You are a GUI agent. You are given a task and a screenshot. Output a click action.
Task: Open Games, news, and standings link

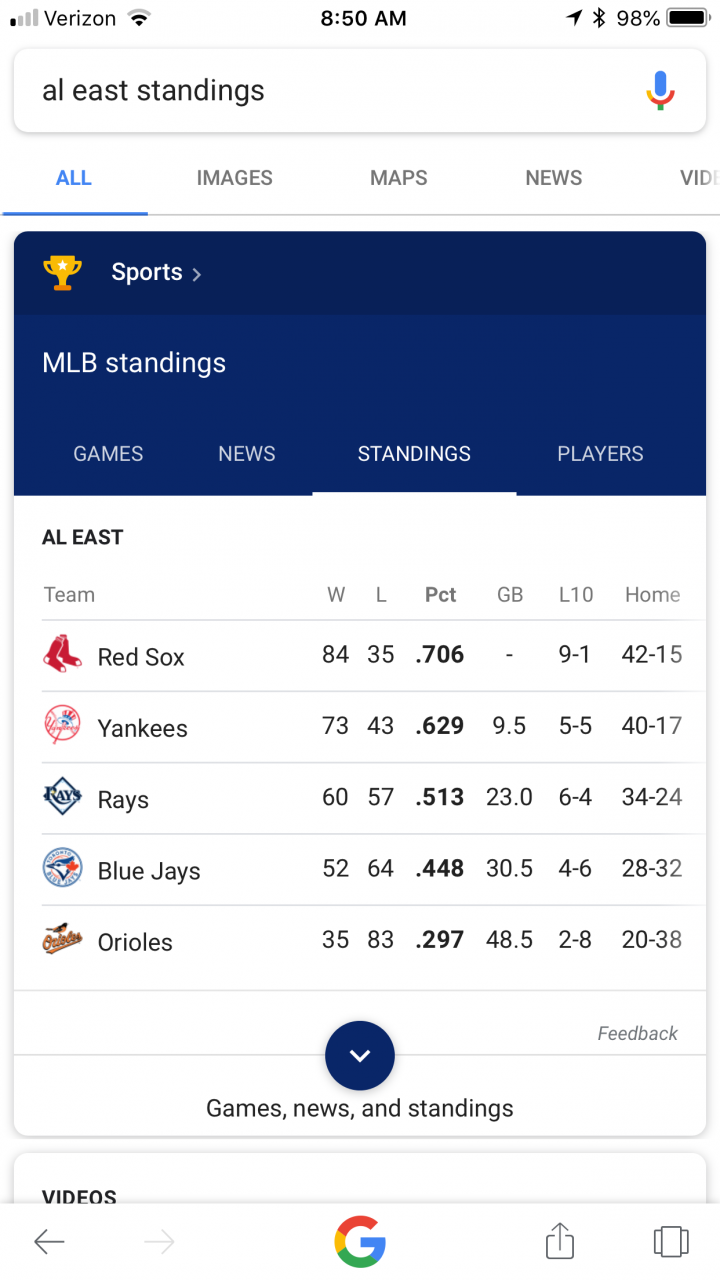point(360,1108)
